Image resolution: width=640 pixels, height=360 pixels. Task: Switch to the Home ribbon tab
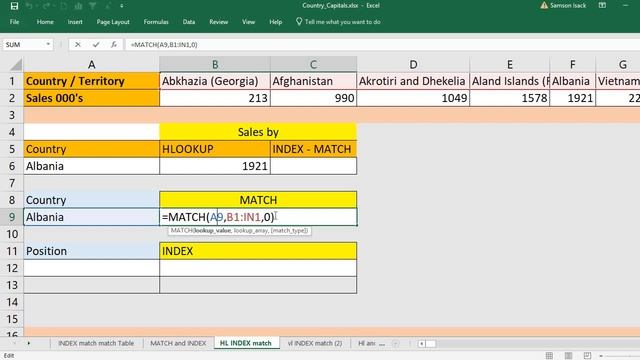tap(45, 22)
